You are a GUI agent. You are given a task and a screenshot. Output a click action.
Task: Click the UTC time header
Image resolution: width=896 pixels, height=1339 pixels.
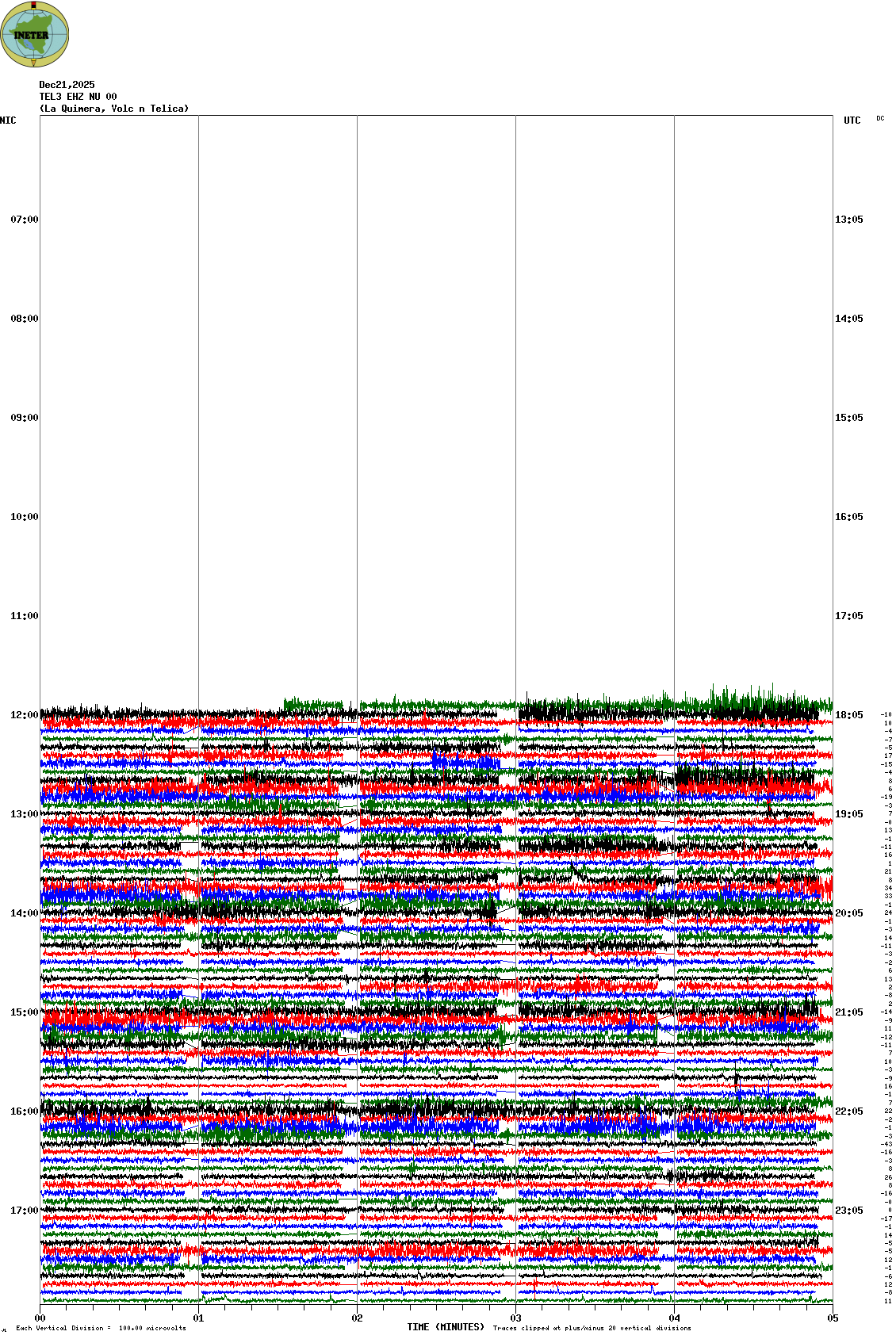tap(852, 121)
